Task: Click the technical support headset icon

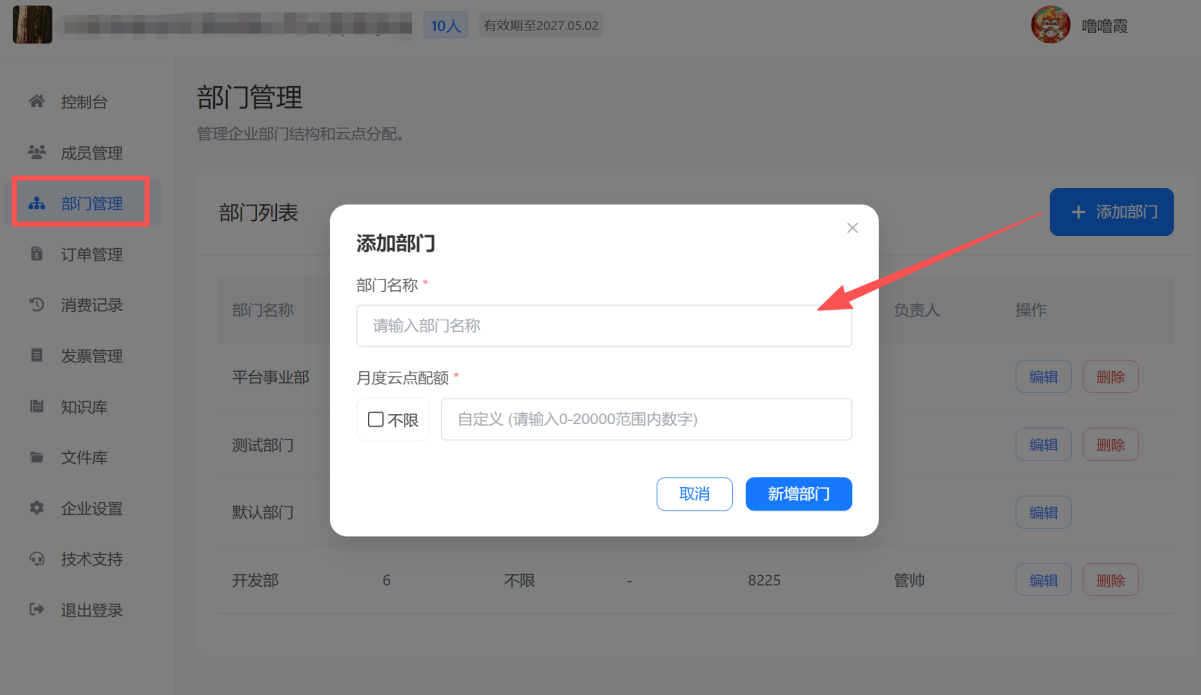Action: (x=37, y=559)
